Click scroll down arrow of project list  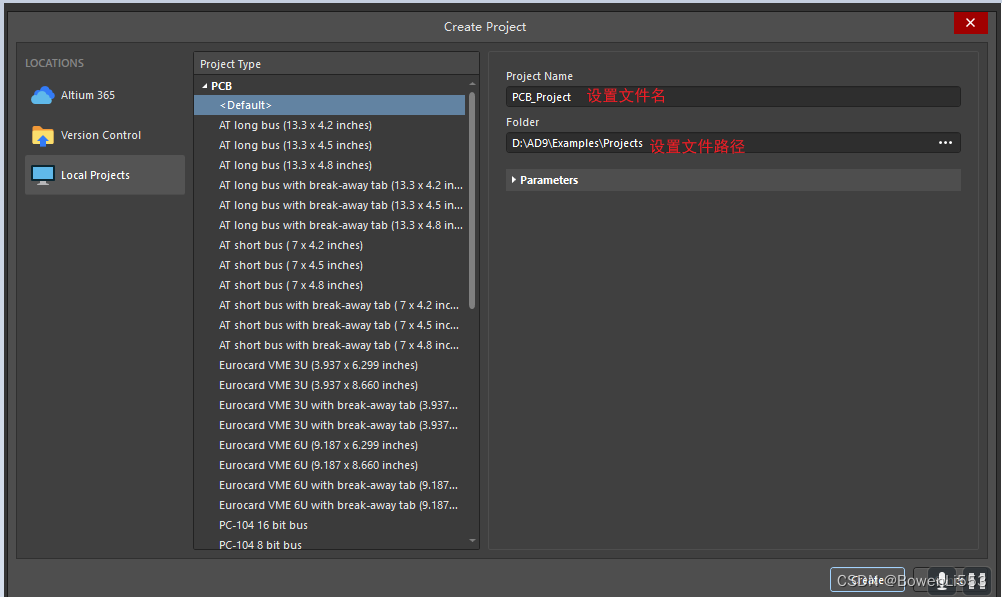coord(472,541)
